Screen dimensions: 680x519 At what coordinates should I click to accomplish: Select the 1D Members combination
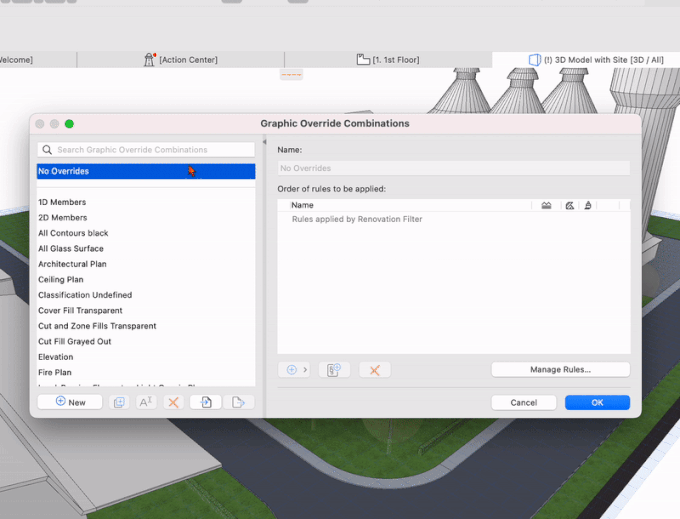coord(146,202)
